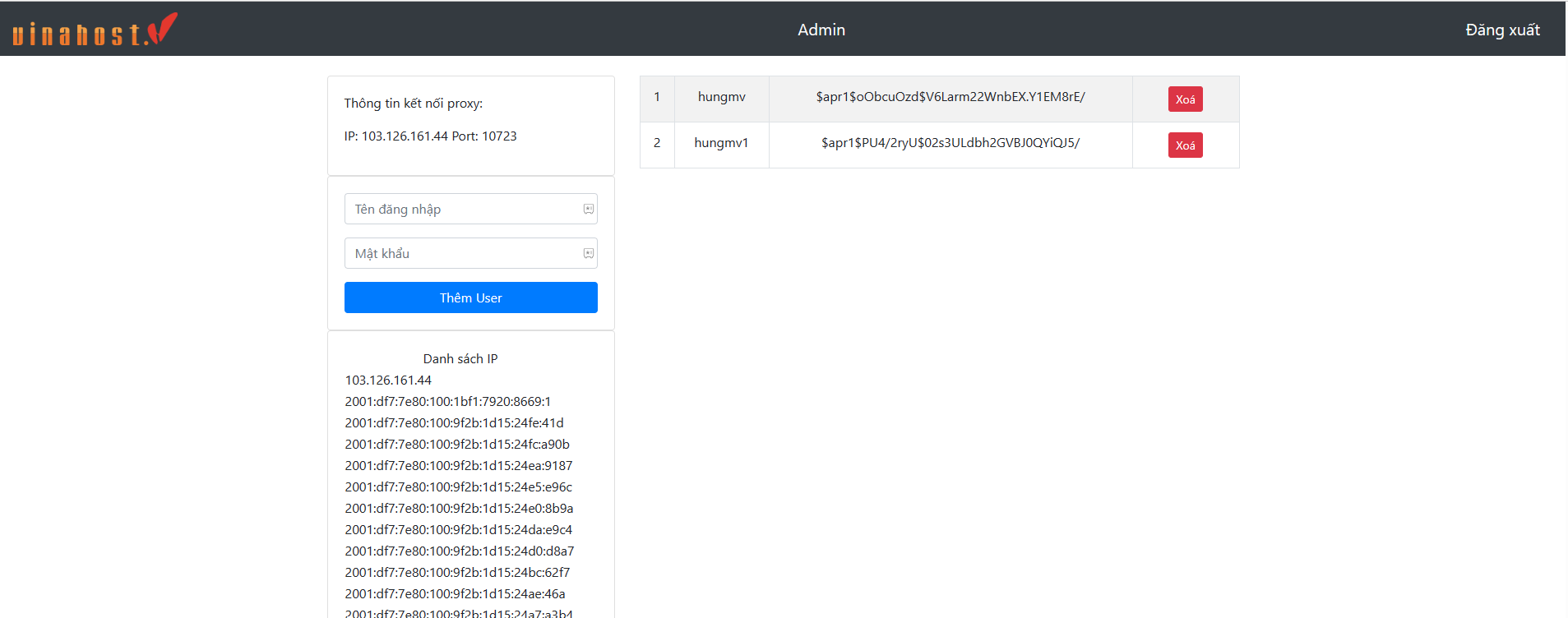Click the Danh sách IP heading
Viewport: 1568px width, 618px height.
[460, 359]
